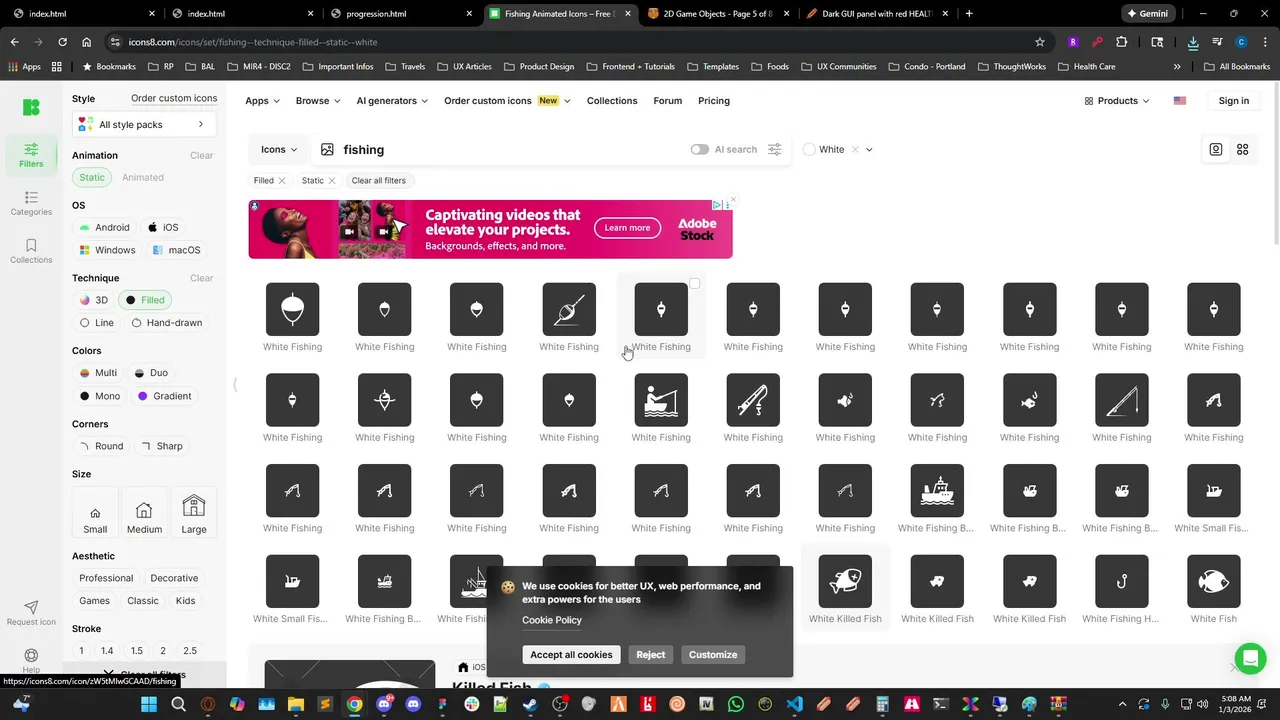Select the Multi color filter swatch
This screenshot has height=720, width=1280.
98,373
